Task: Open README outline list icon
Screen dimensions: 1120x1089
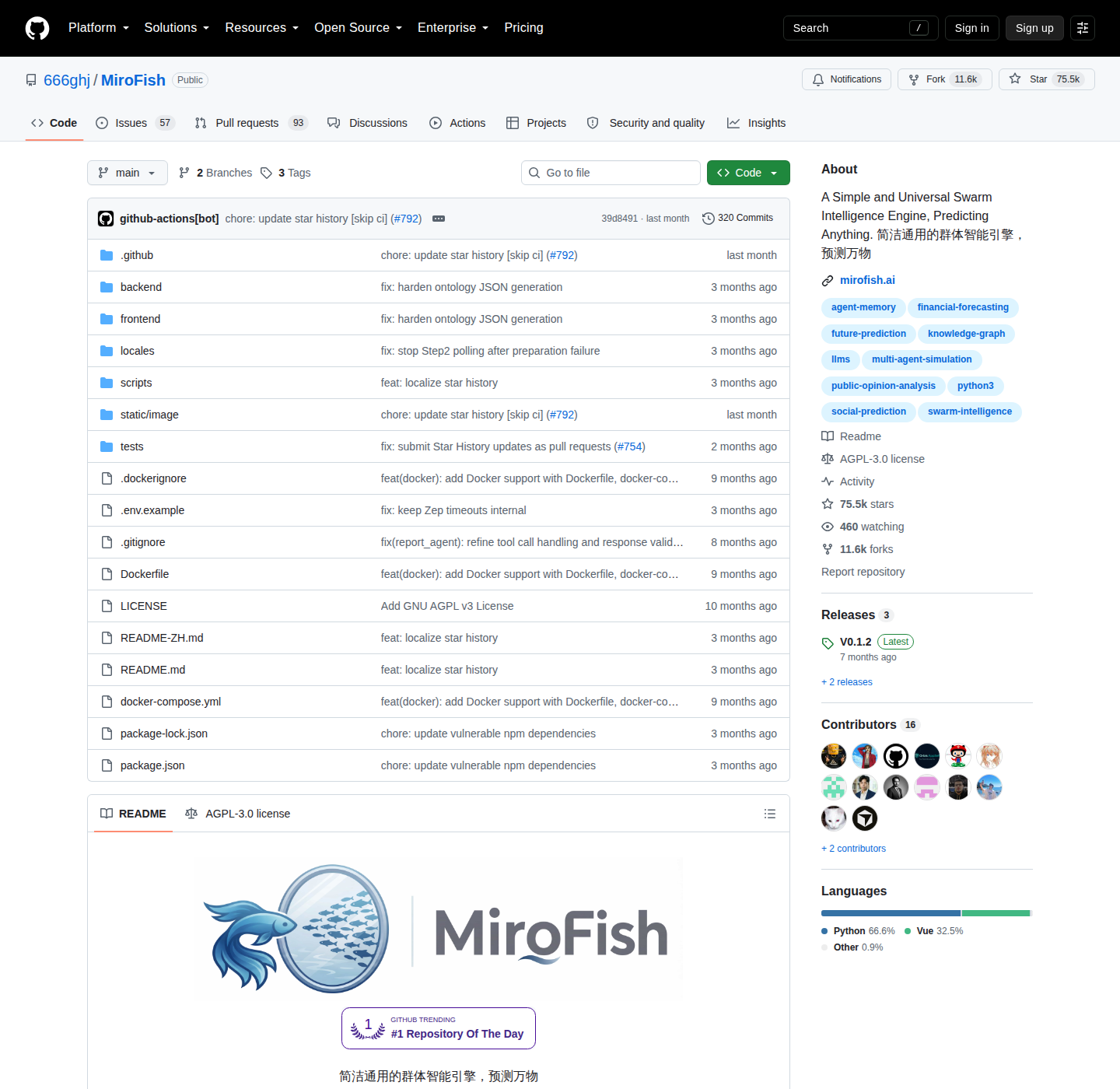Action: 770,814
